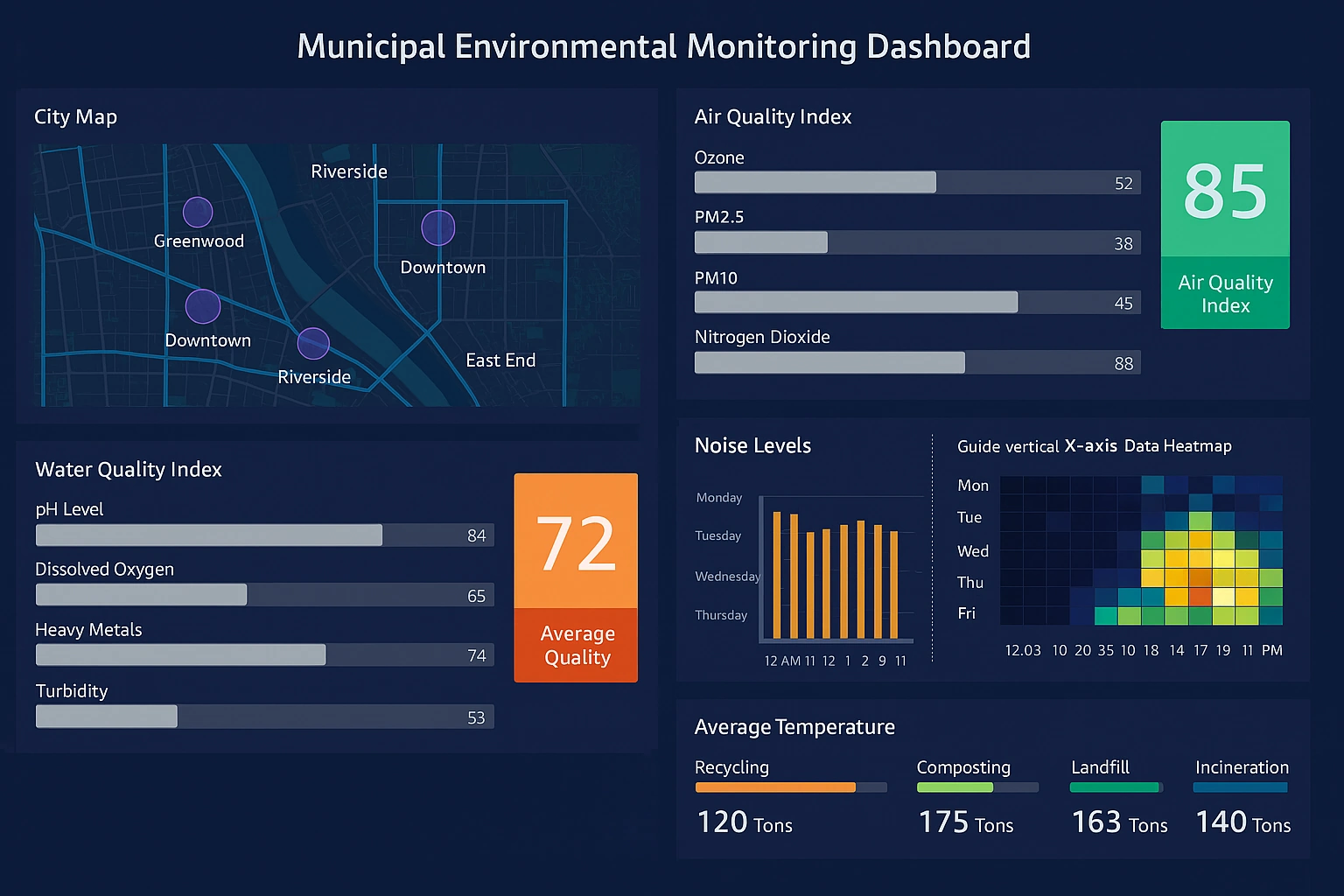
Task: Open the green Air Quality Index score card
Action: click(1224, 224)
